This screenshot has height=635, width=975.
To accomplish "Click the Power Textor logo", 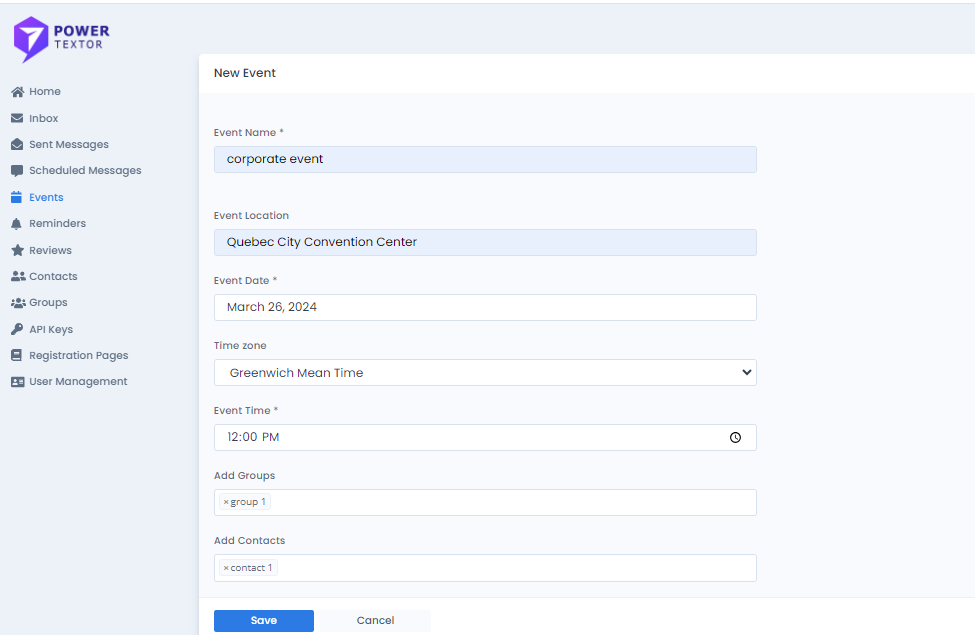I will [61, 38].
